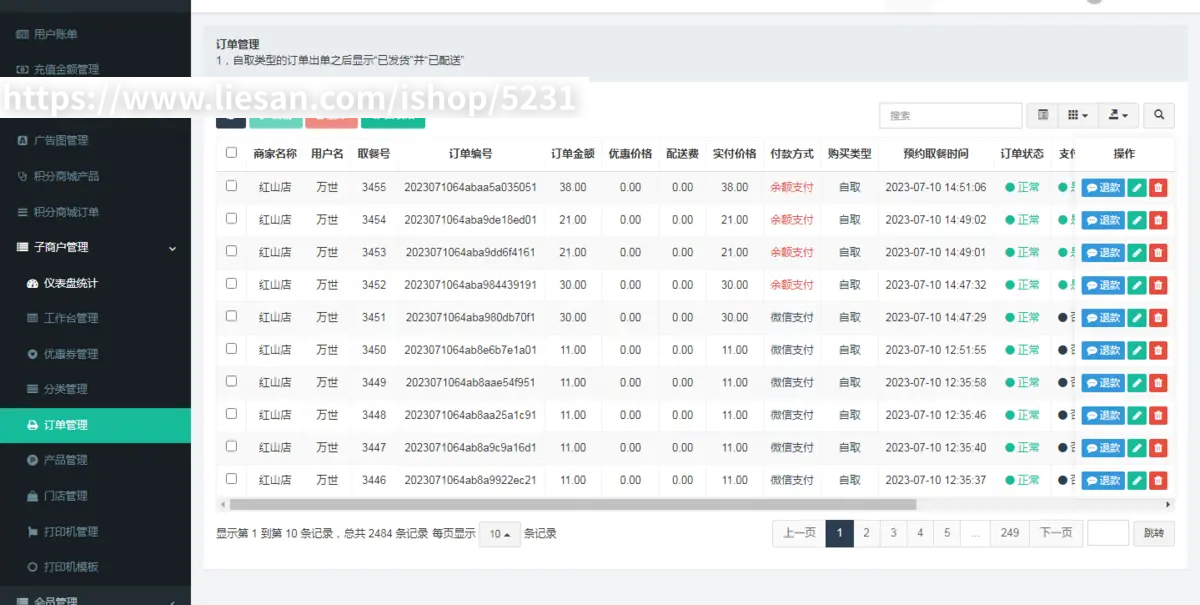Open 门店管理 in the sidebar

95,496
